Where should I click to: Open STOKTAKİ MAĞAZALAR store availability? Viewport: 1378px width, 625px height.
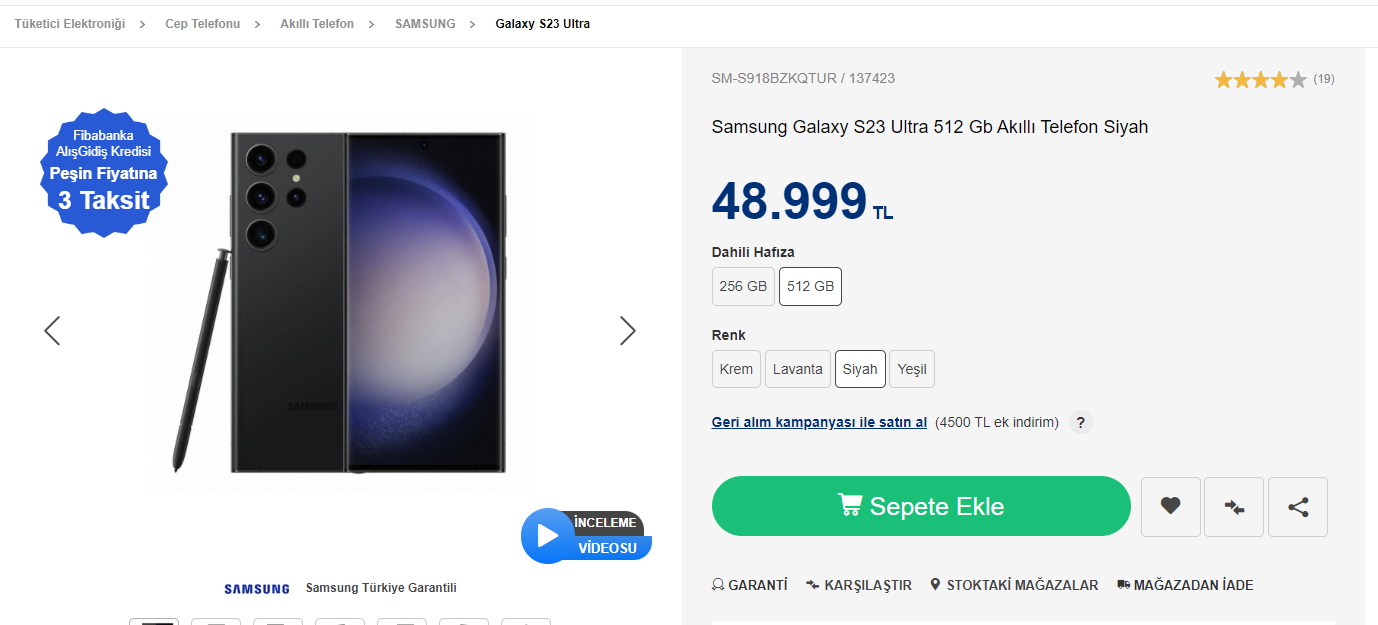tap(1014, 585)
